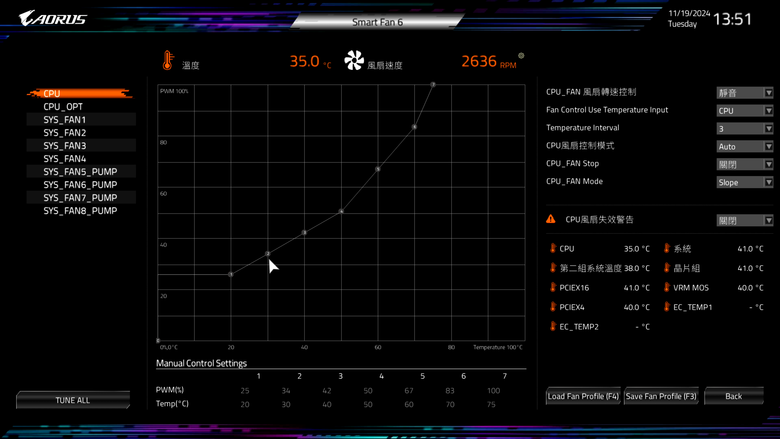Click the thermometer icon beside temperature reading
This screenshot has width=780, height=439.
(168, 60)
